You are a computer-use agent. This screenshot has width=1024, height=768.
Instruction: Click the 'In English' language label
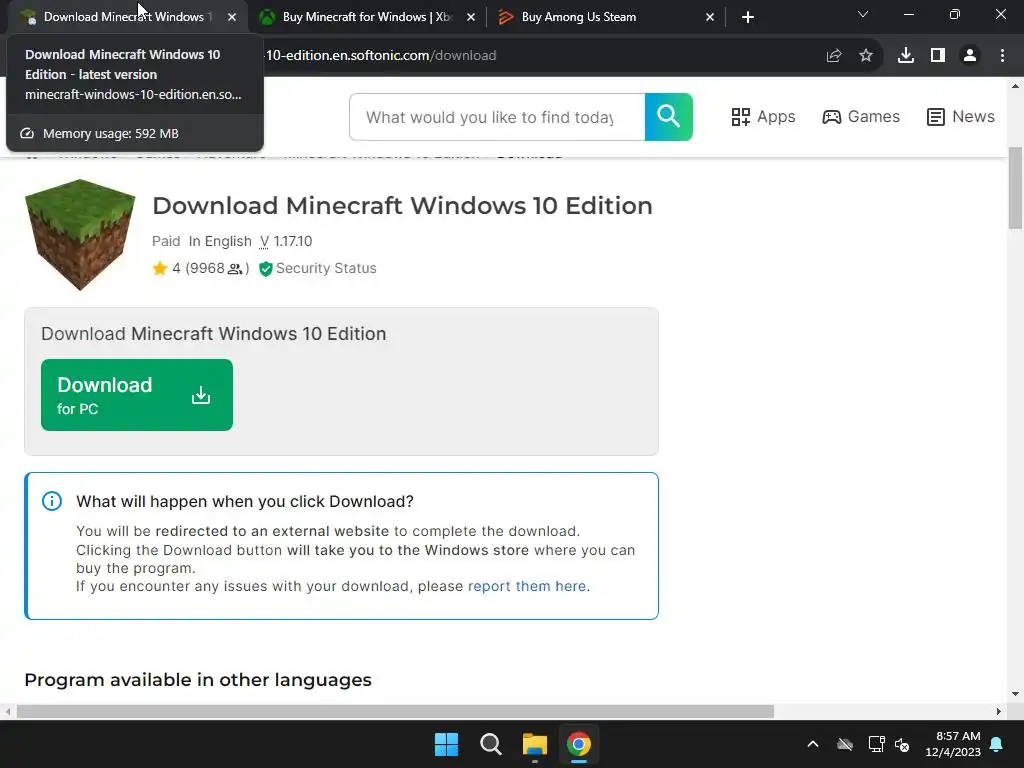[x=220, y=241]
